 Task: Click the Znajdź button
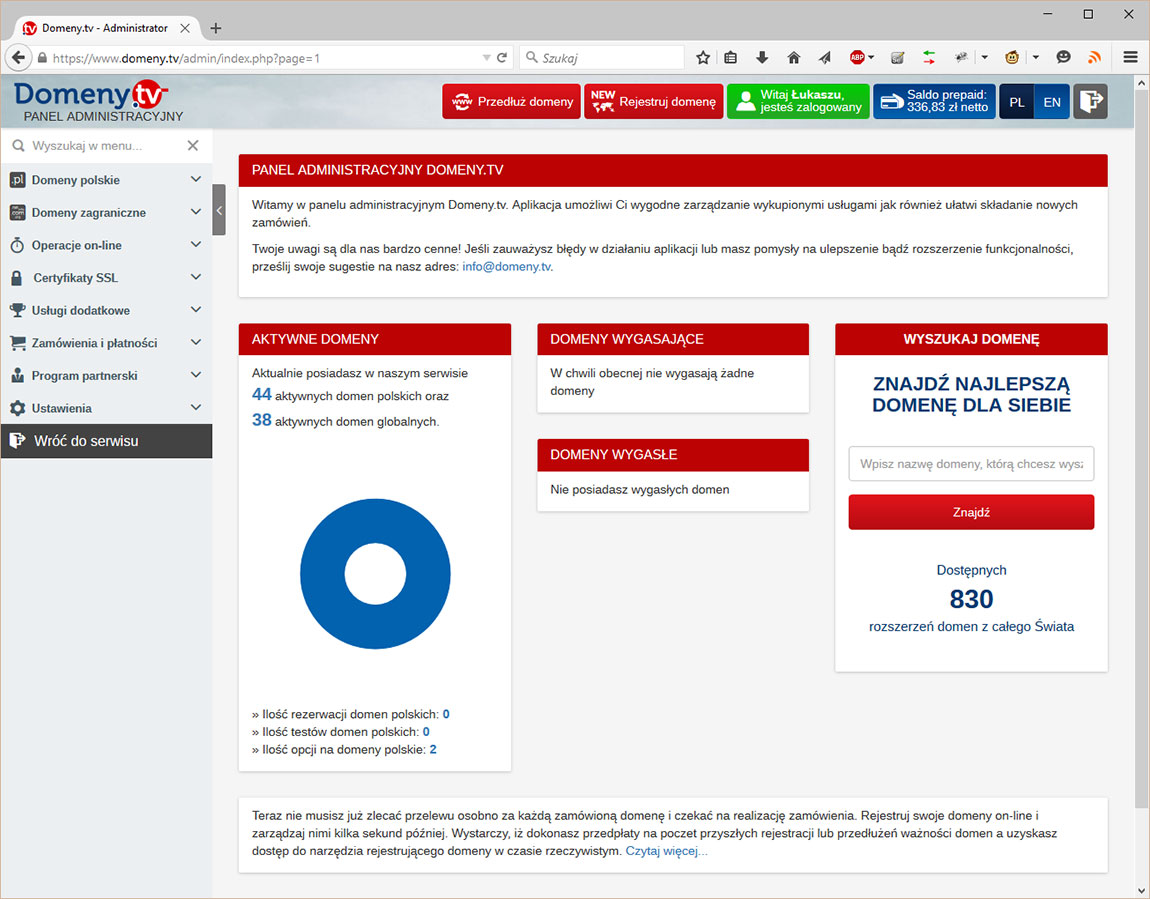click(x=971, y=512)
